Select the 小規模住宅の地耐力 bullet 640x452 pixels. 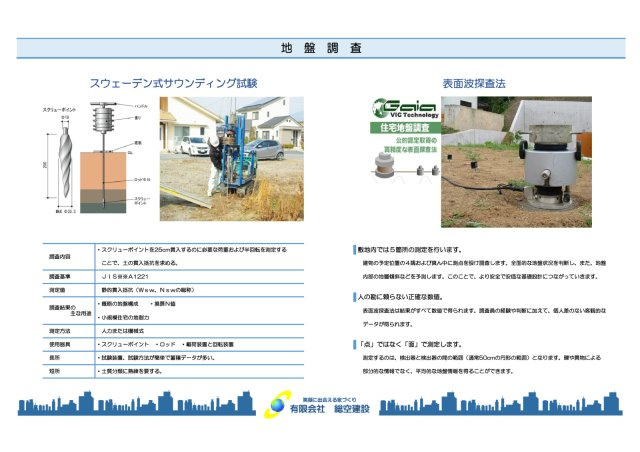tap(123, 317)
